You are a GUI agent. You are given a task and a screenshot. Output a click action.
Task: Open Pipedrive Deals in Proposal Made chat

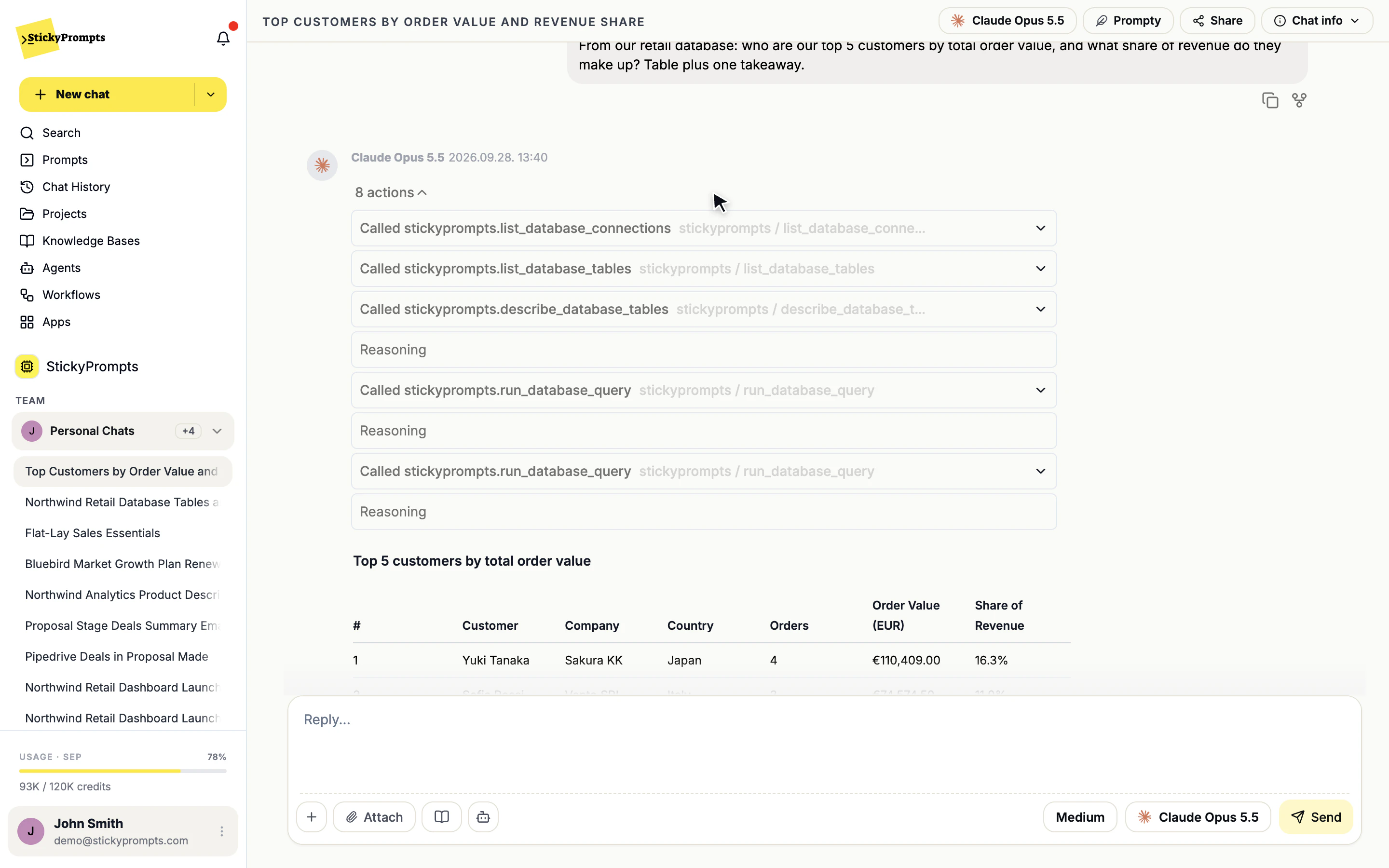point(122,656)
